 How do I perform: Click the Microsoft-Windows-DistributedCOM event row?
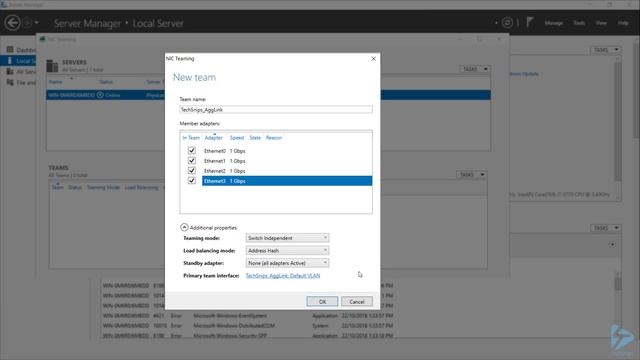tap(248, 326)
